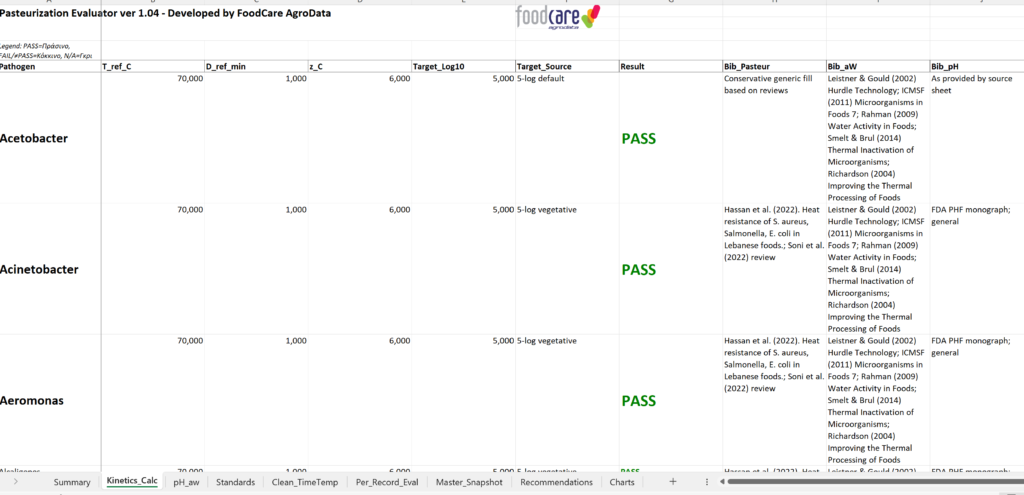This screenshot has height=495, width=1024.
Task: Click the horizontal scrollbar left arrow
Action: coord(722,482)
